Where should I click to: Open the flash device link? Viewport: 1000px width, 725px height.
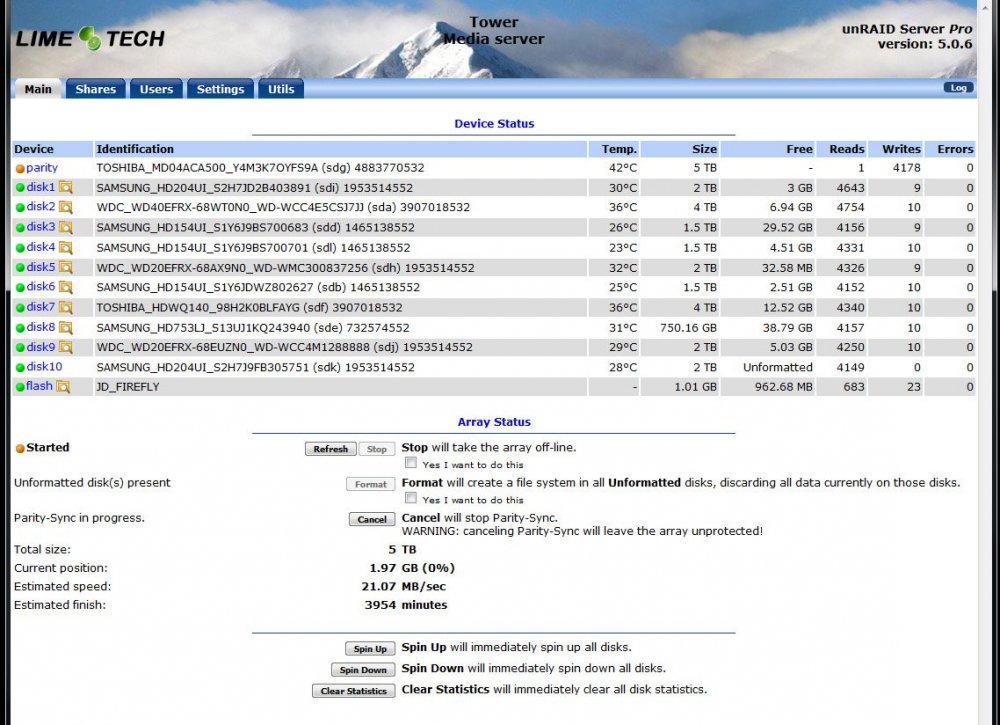(40, 386)
